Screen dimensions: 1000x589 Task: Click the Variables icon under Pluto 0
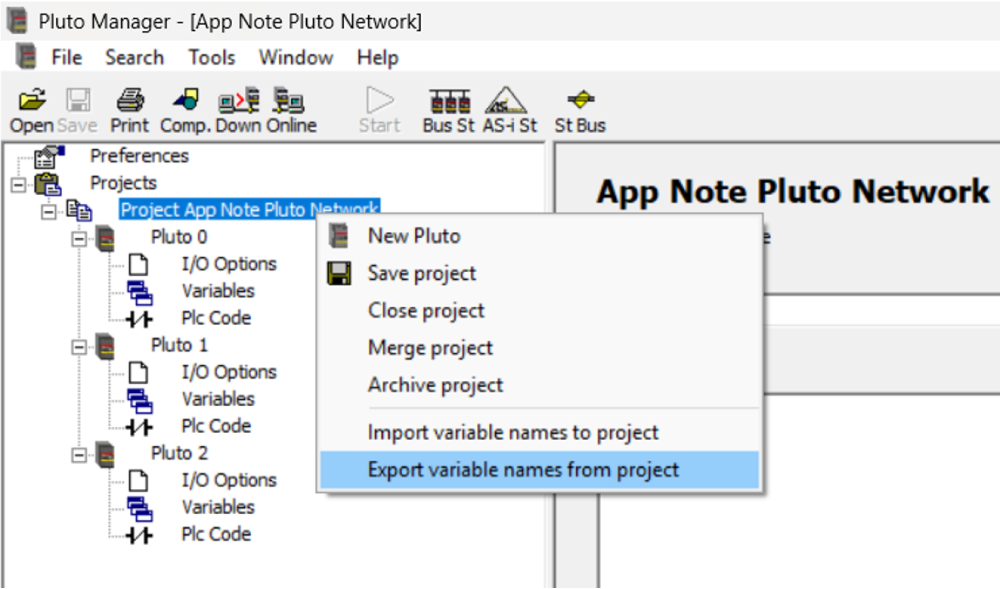click(x=140, y=292)
